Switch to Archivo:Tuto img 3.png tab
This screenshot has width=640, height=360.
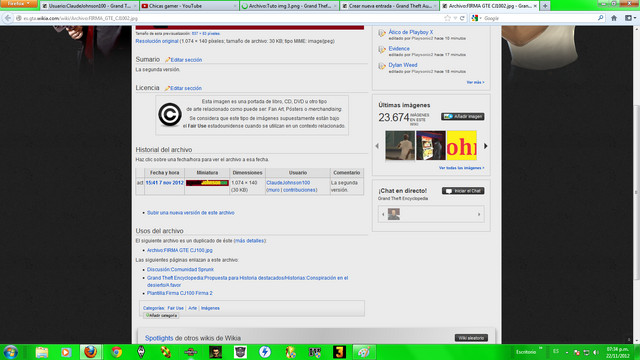pos(289,6)
